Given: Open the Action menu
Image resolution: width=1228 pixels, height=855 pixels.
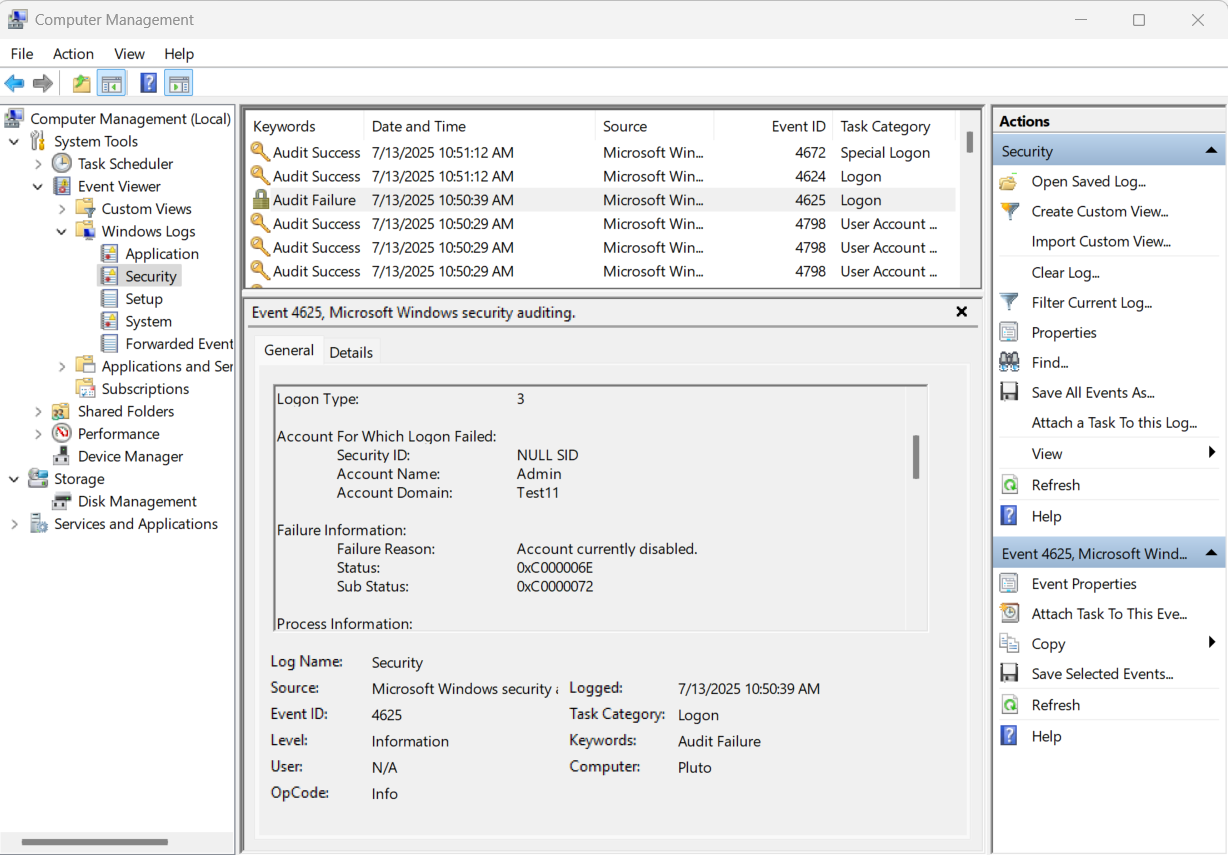Looking at the screenshot, I should (x=73, y=54).
